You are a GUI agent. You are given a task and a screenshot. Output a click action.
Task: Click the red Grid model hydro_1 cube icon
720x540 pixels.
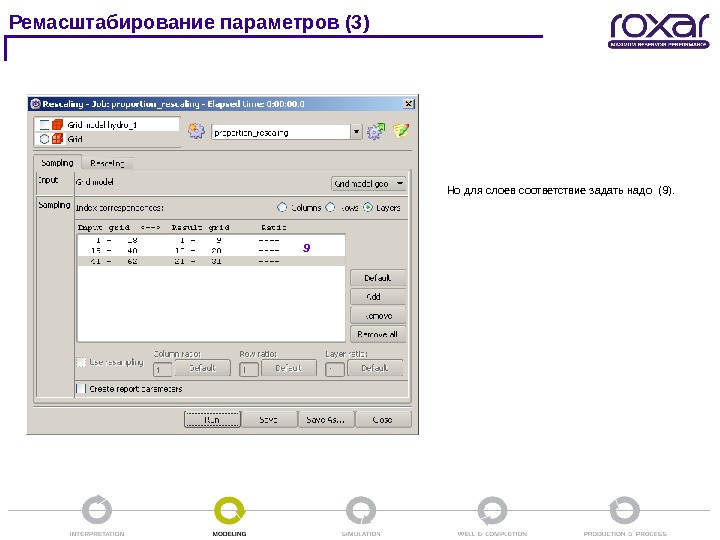[x=57, y=124]
